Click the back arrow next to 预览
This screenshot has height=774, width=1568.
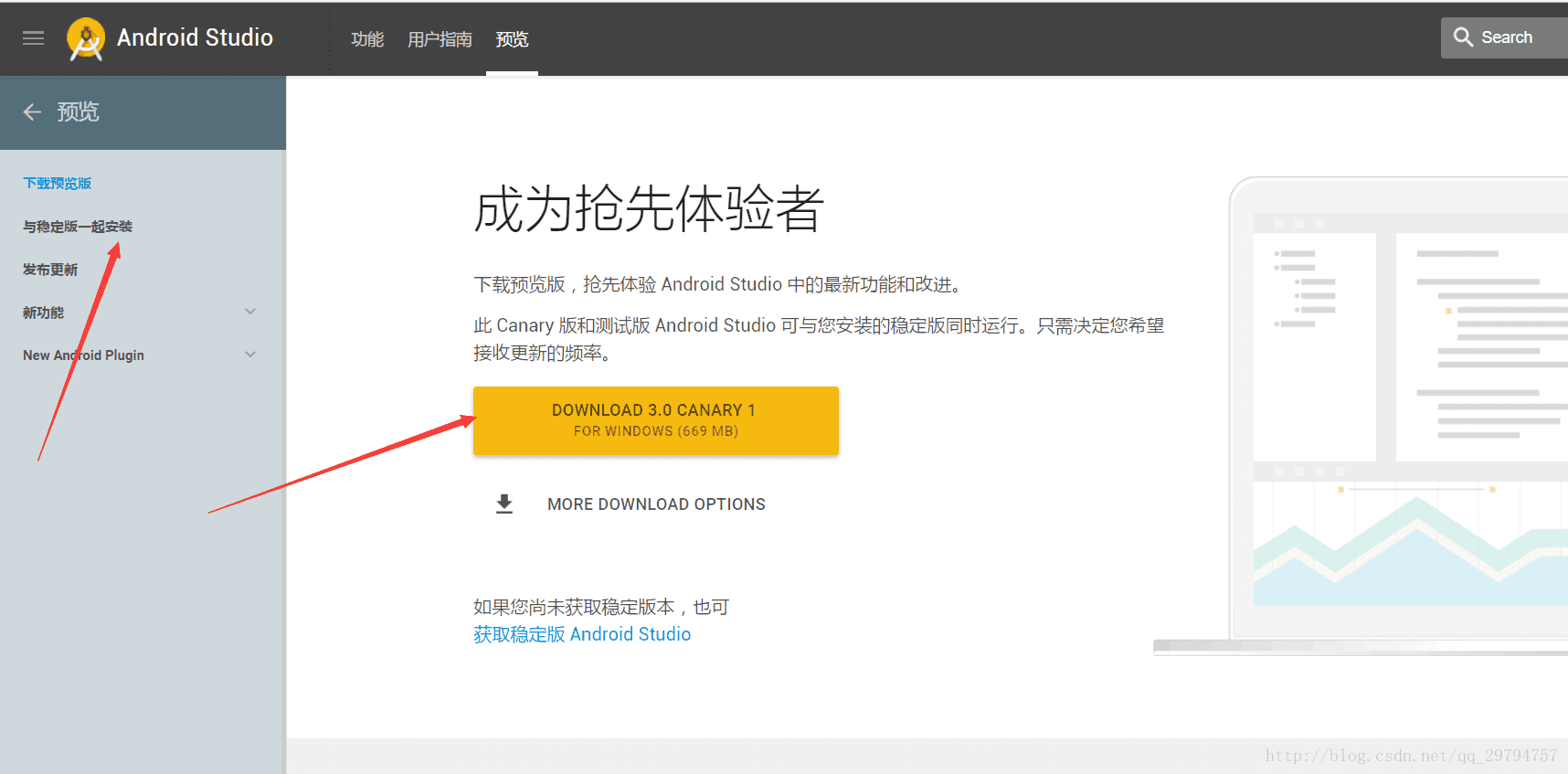[x=32, y=112]
